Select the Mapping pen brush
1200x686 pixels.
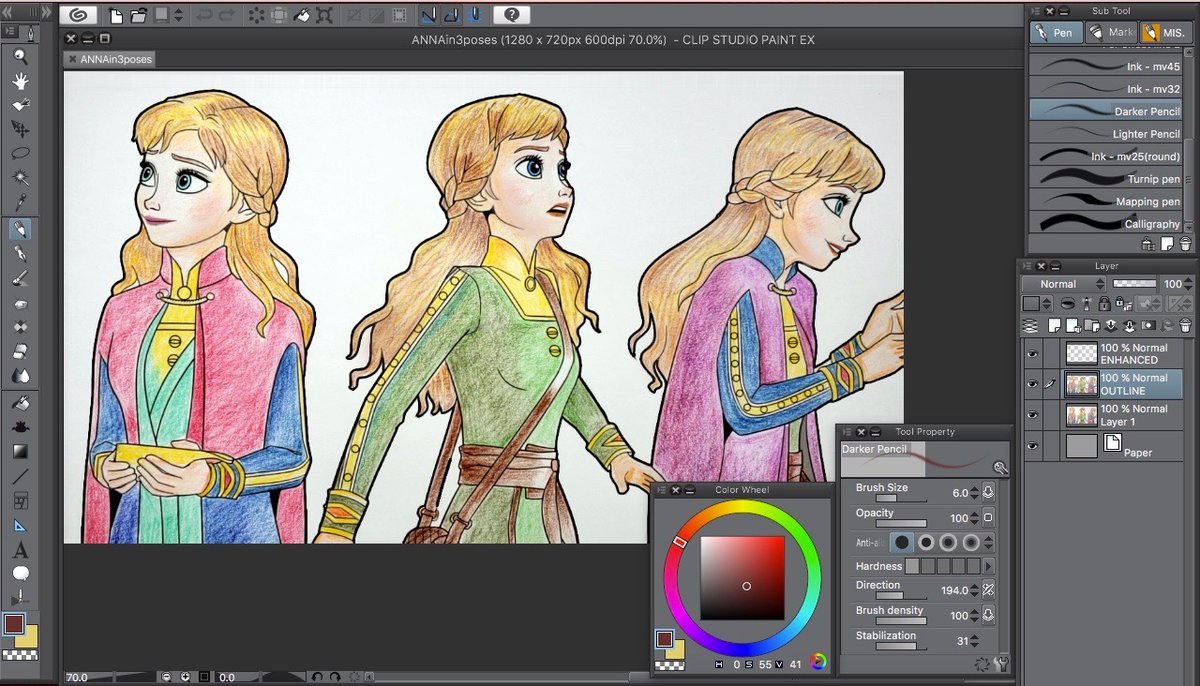coord(1107,201)
